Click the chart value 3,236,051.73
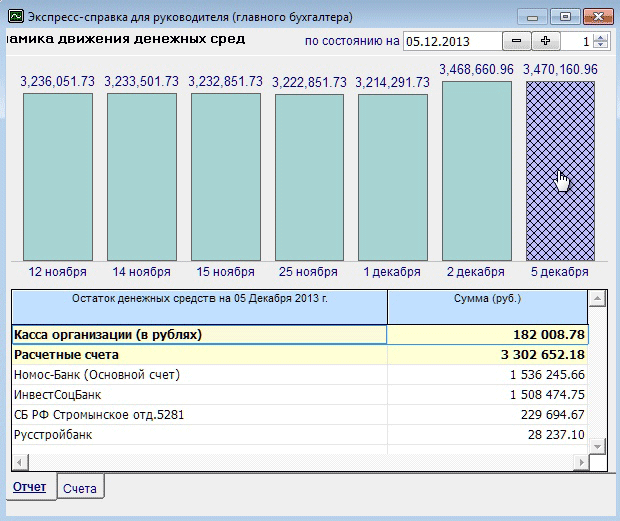The image size is (620, 521). pos(58,82)
